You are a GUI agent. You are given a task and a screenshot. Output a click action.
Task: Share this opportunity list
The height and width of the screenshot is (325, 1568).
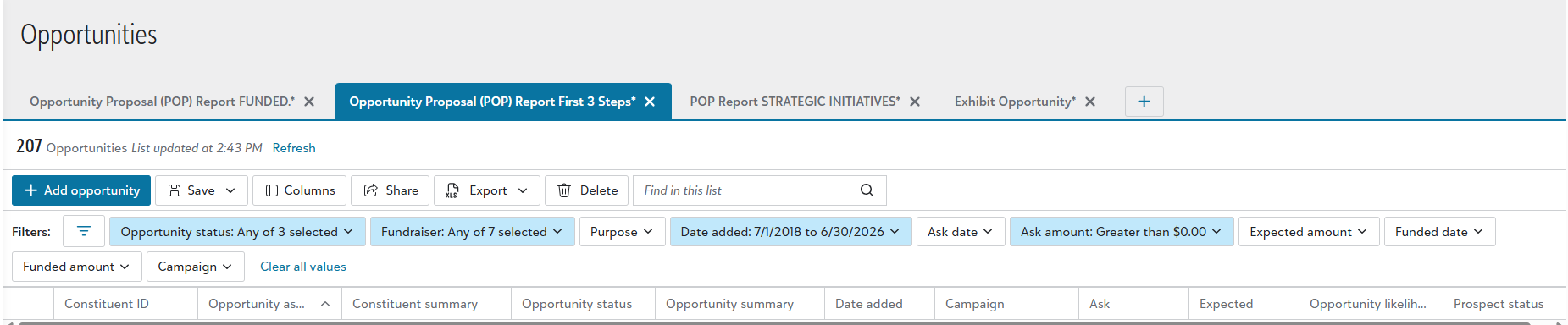point(391,190)
